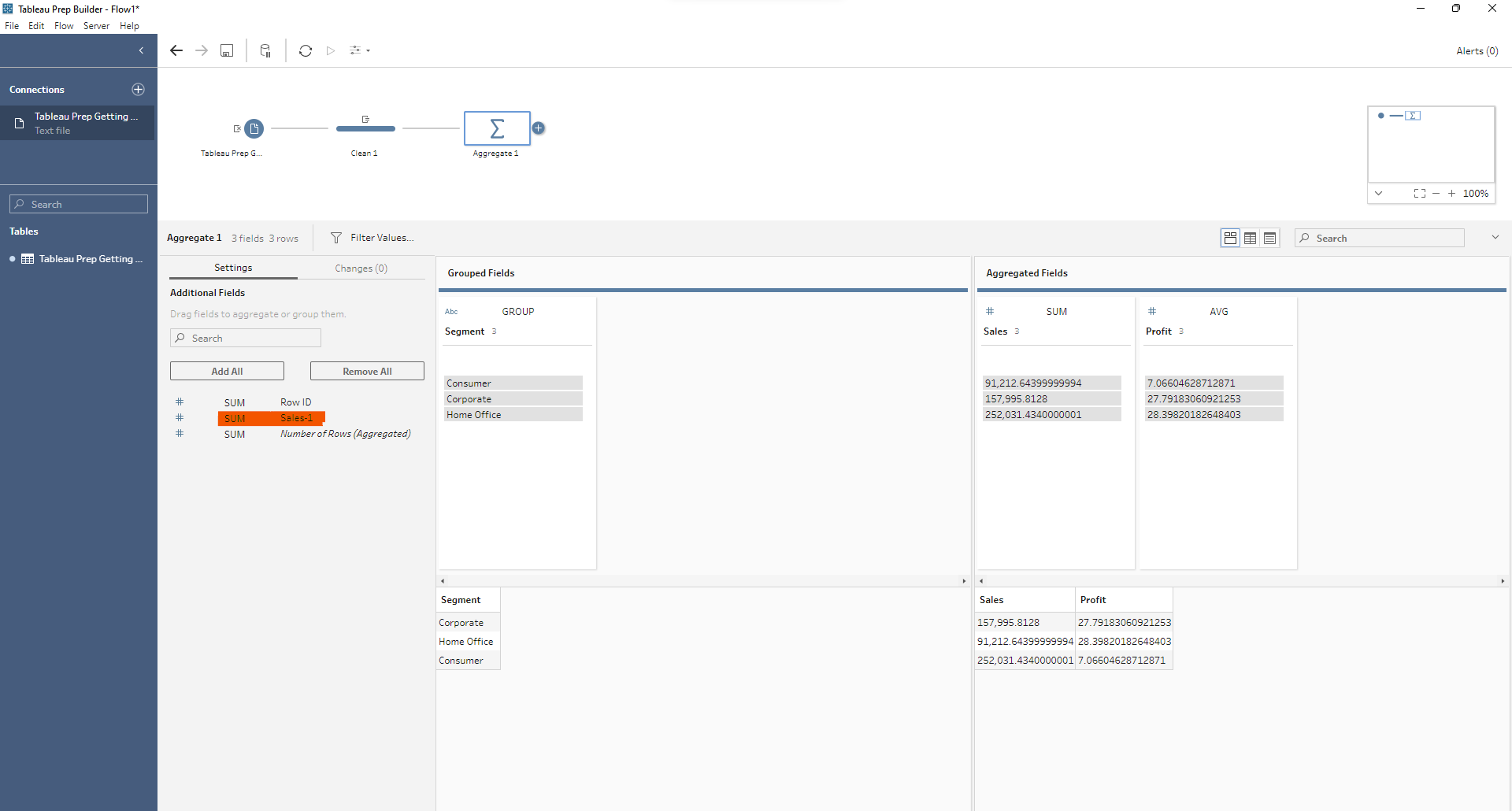Collapse the flow navigator chevron

[1378, 193]
